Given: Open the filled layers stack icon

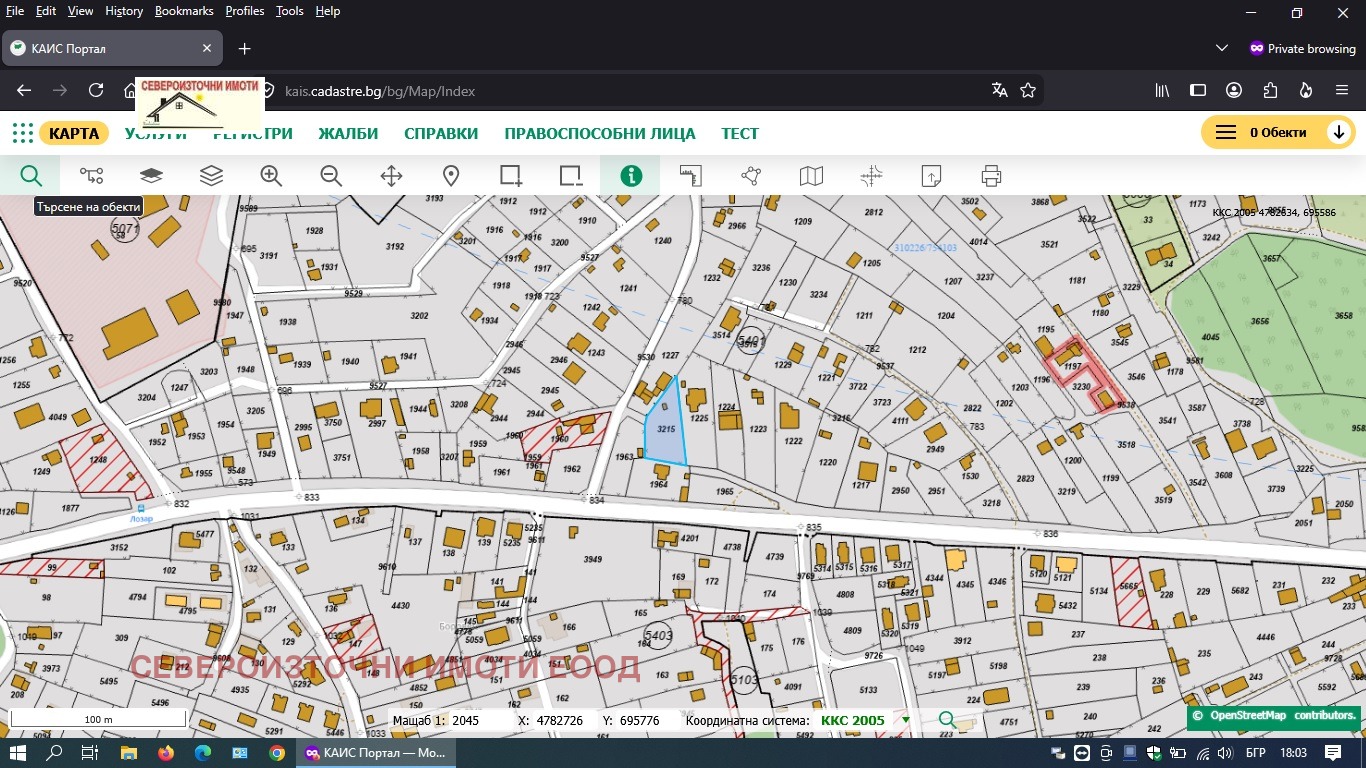Looking at the screenshot, I should tap(151, 176).
